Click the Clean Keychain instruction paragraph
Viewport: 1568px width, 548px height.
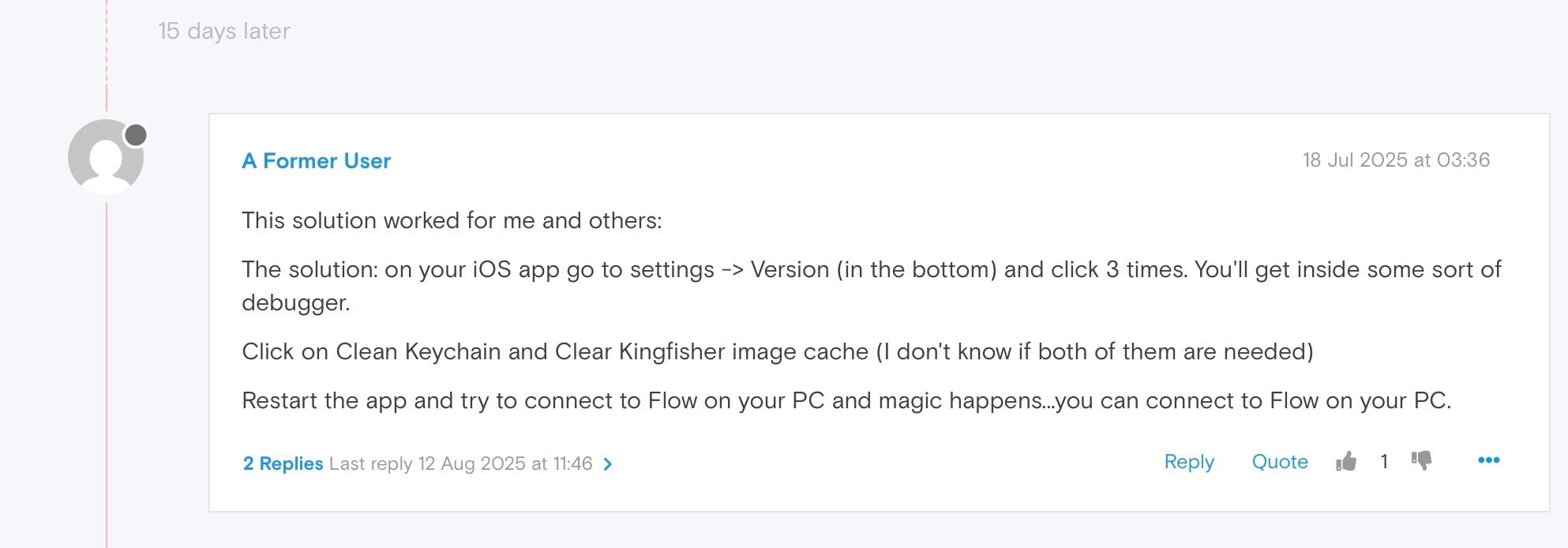pyautogui.click(x=777, y=351)
